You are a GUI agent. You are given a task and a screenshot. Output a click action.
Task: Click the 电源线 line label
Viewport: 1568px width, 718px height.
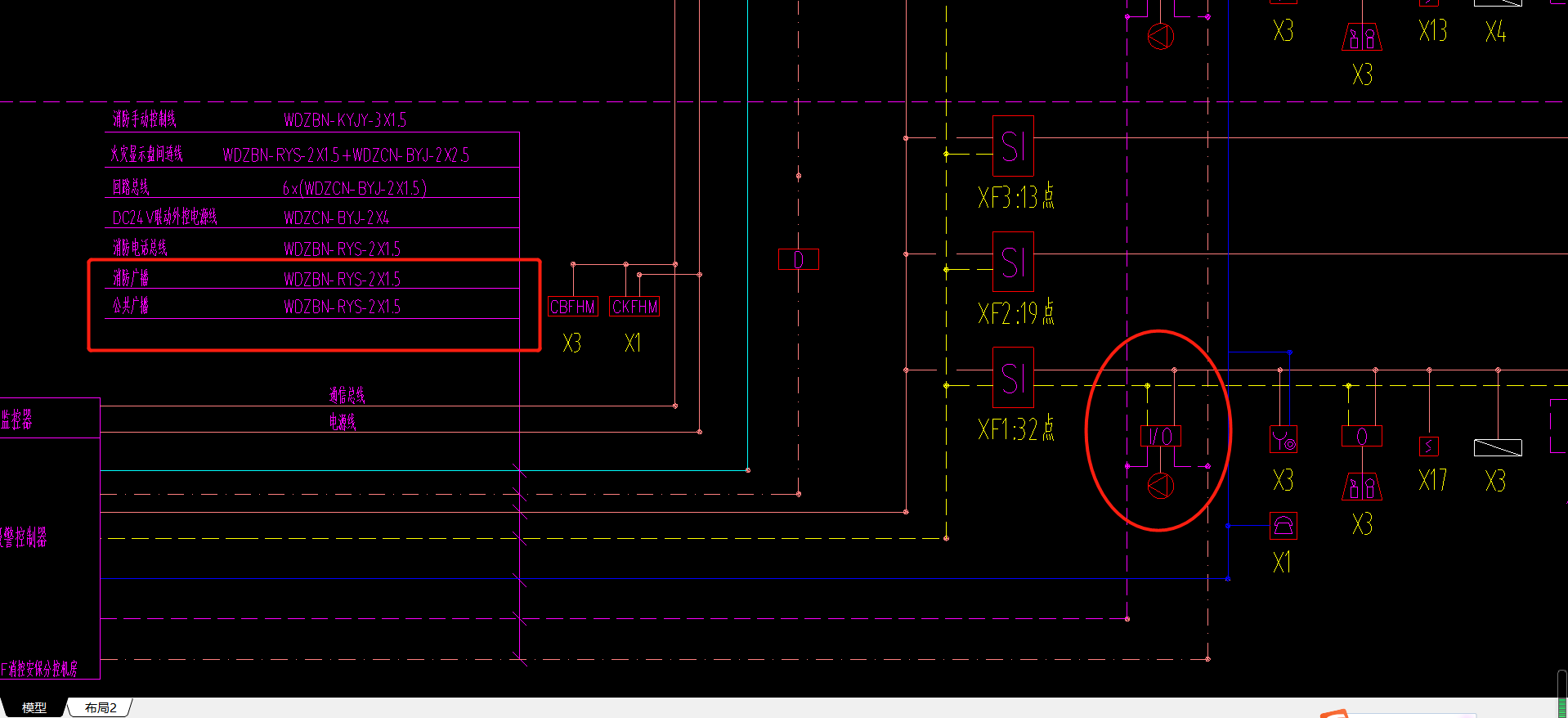point(343,422)
